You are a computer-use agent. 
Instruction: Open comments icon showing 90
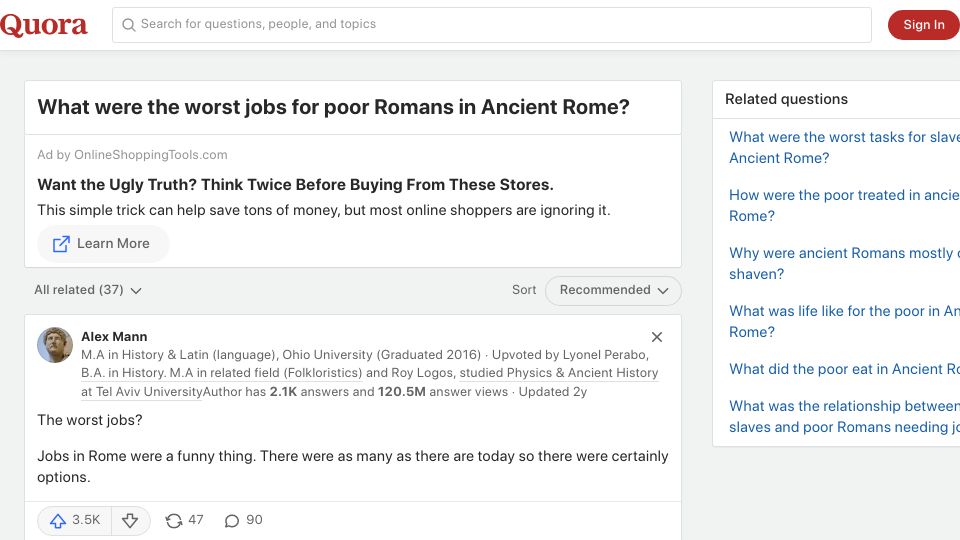point(243,520)
